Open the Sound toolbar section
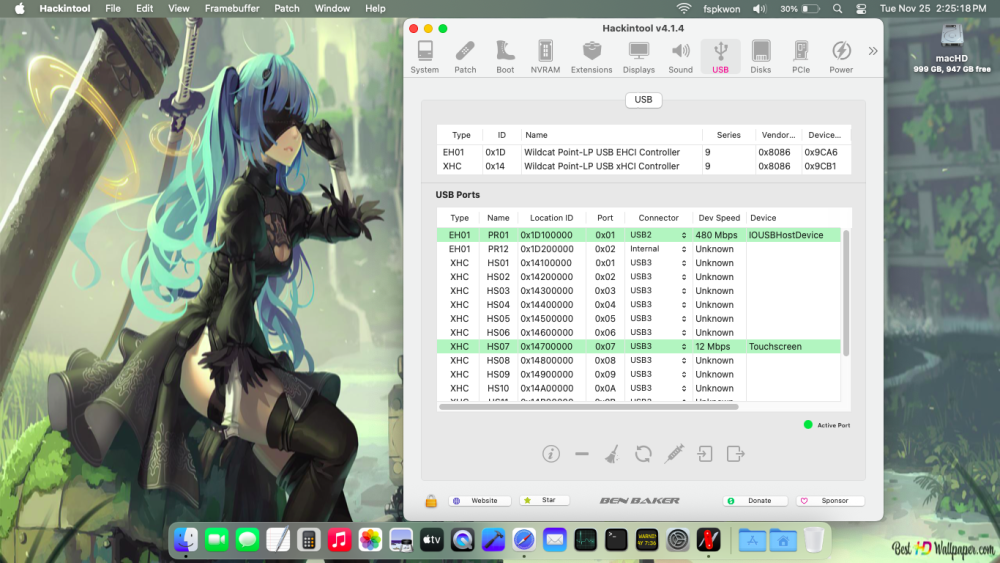 [680, 57]
